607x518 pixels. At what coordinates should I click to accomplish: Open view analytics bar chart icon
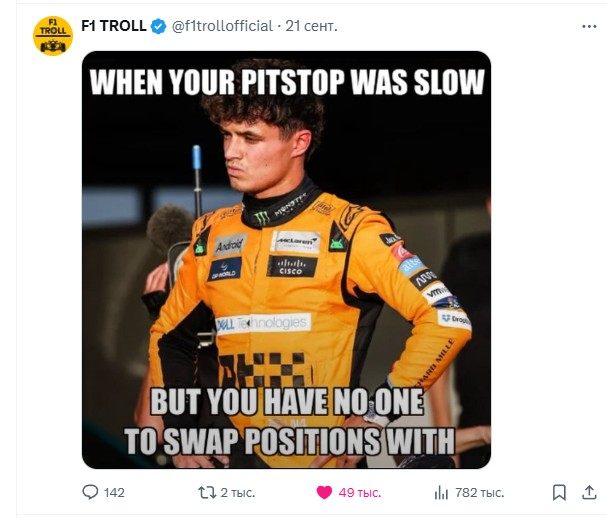pos(441,492)
